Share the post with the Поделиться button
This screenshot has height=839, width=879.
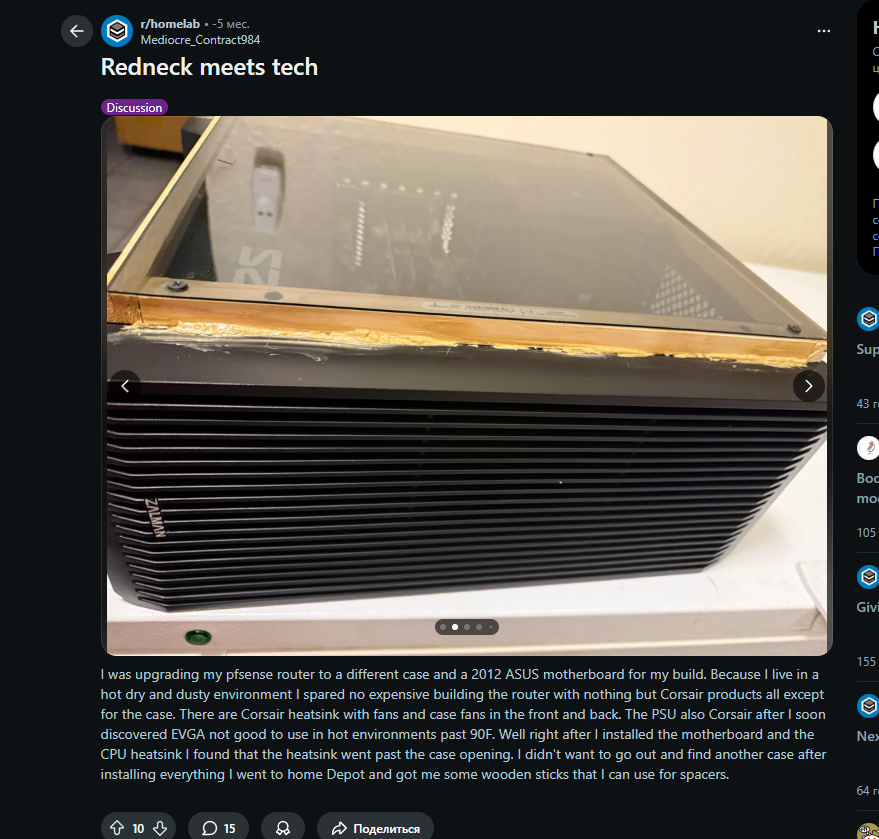[x=375, y=828]
